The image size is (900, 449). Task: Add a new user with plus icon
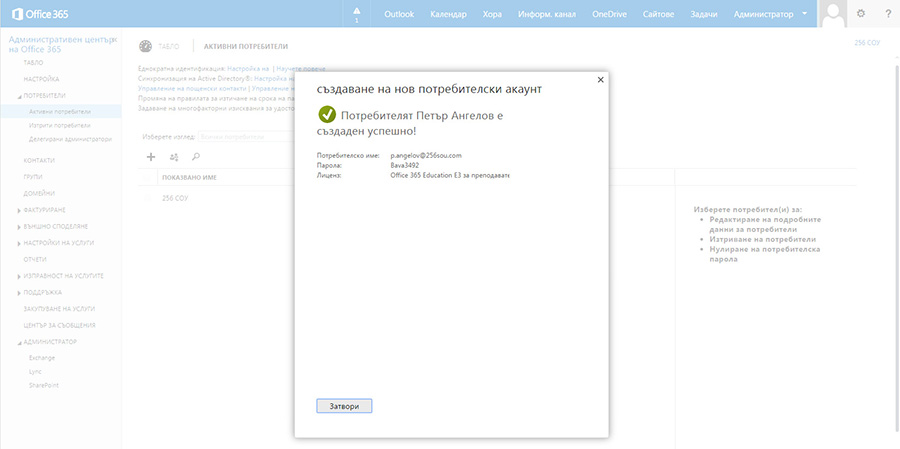(x=151, y=156)
